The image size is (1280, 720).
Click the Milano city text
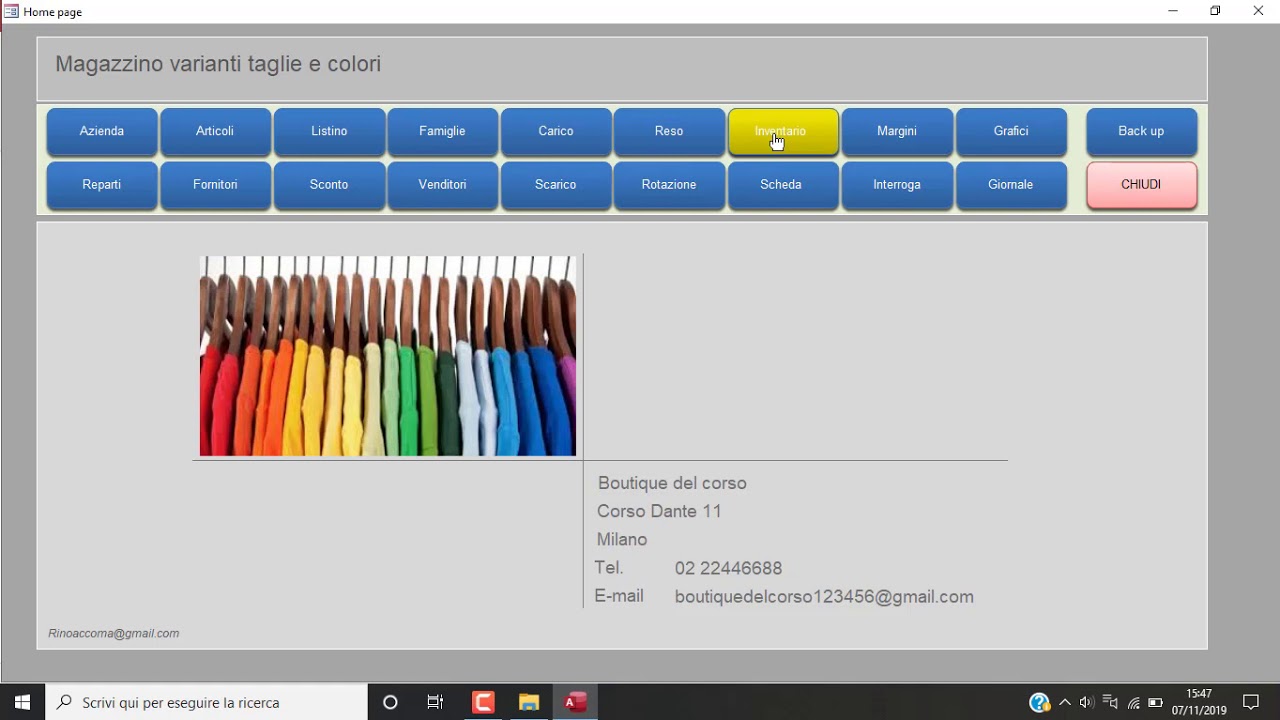click(622, 539)
